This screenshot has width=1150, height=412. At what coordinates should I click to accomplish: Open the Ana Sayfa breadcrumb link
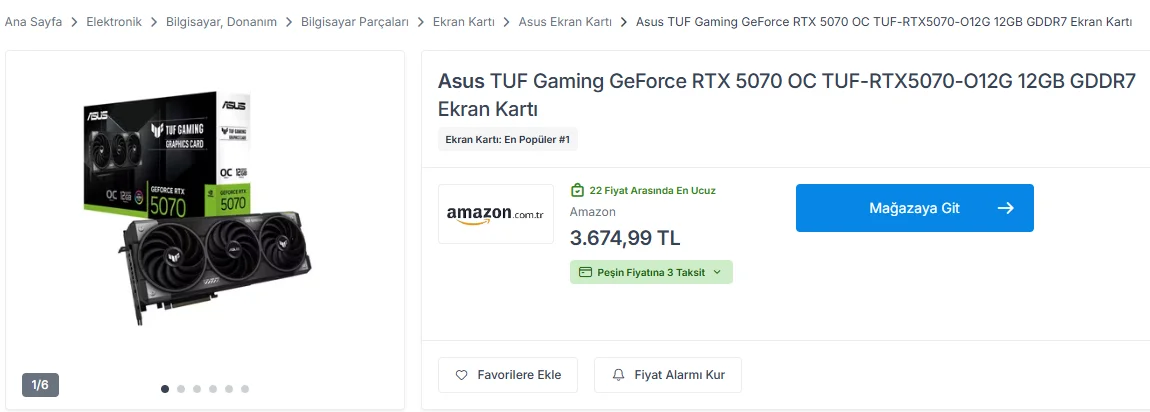point(33,22)
